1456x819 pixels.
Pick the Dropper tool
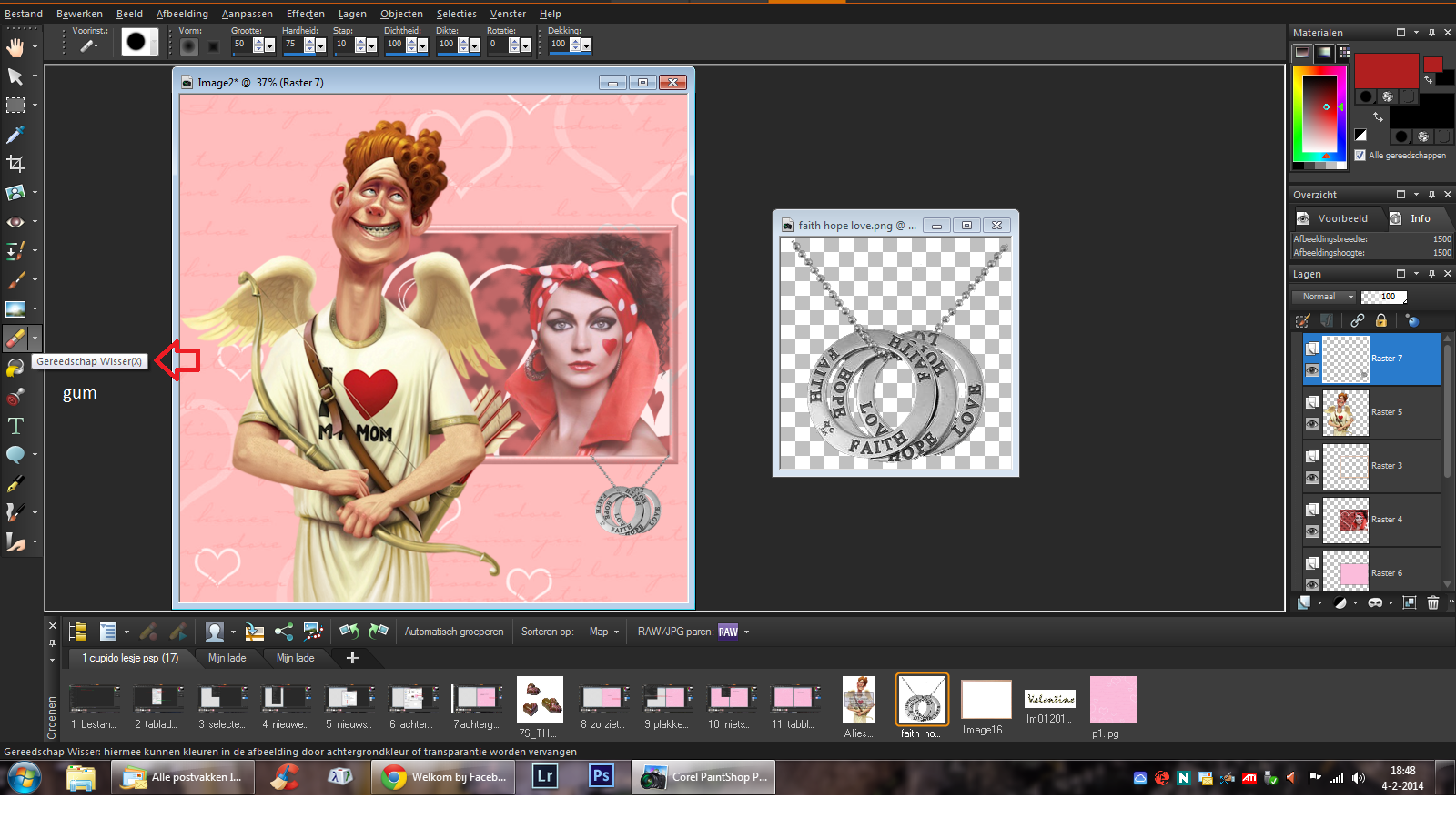click(x=15, y=135)
